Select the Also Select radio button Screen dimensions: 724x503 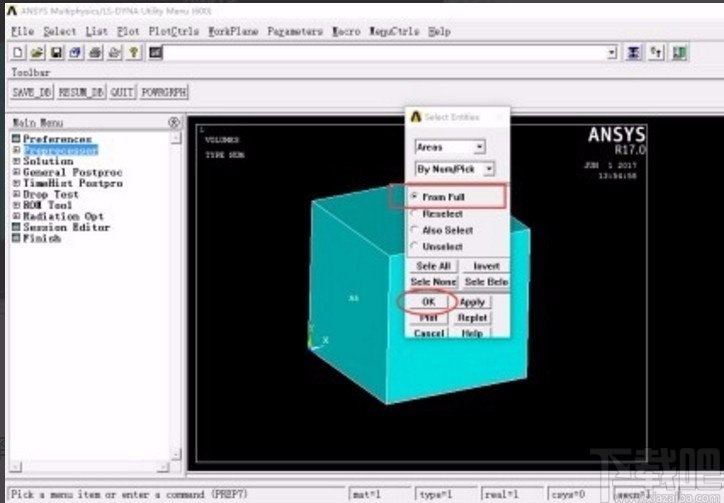pos(414,230)
